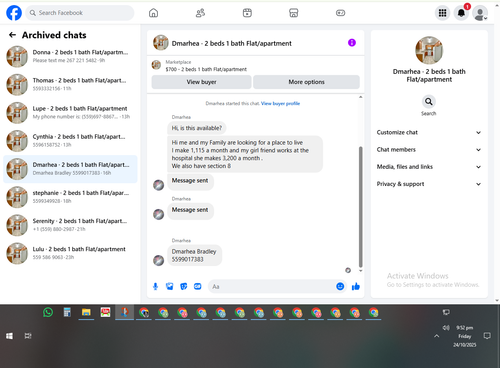The height and width of the screenshot is (368, 500).
Task: Click the sender avatar beside Dmarhea Bradley message
Action: click(x=158, y=260)
